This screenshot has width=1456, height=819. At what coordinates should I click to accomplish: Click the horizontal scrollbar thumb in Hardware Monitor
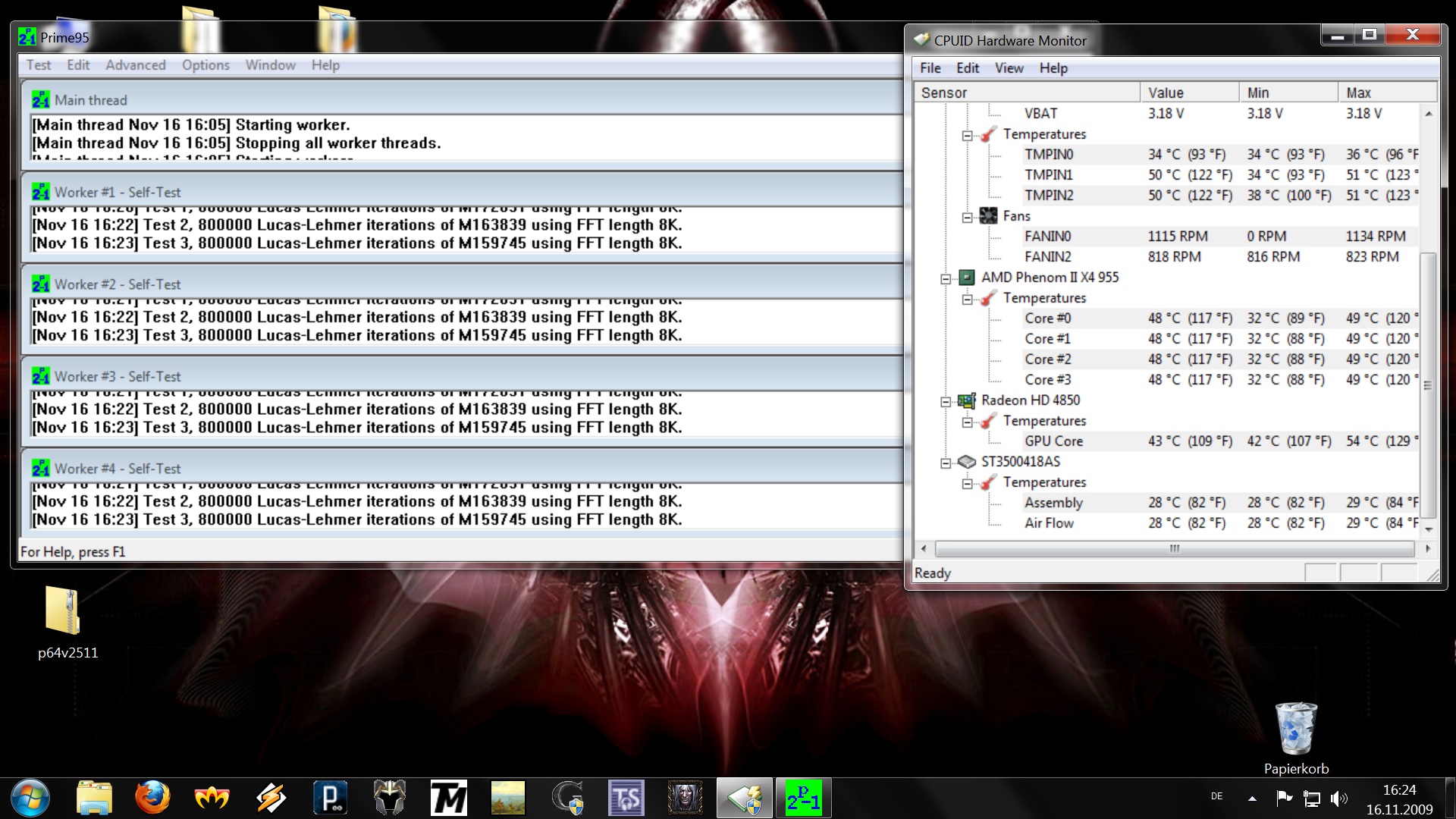point(1175,548)
